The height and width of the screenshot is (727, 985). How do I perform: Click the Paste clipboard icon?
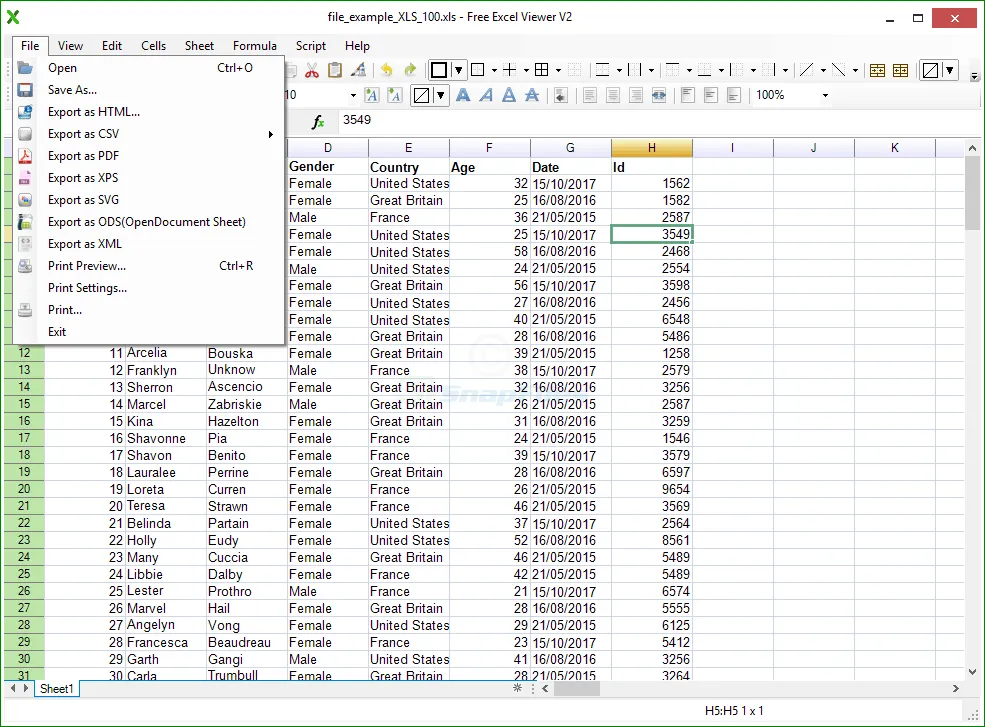tap(335, 70)
